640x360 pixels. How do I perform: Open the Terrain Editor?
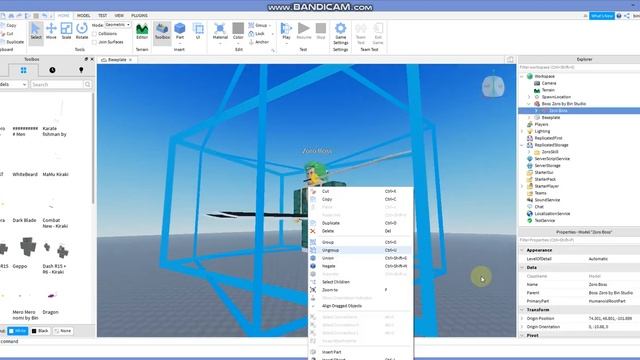142,31
